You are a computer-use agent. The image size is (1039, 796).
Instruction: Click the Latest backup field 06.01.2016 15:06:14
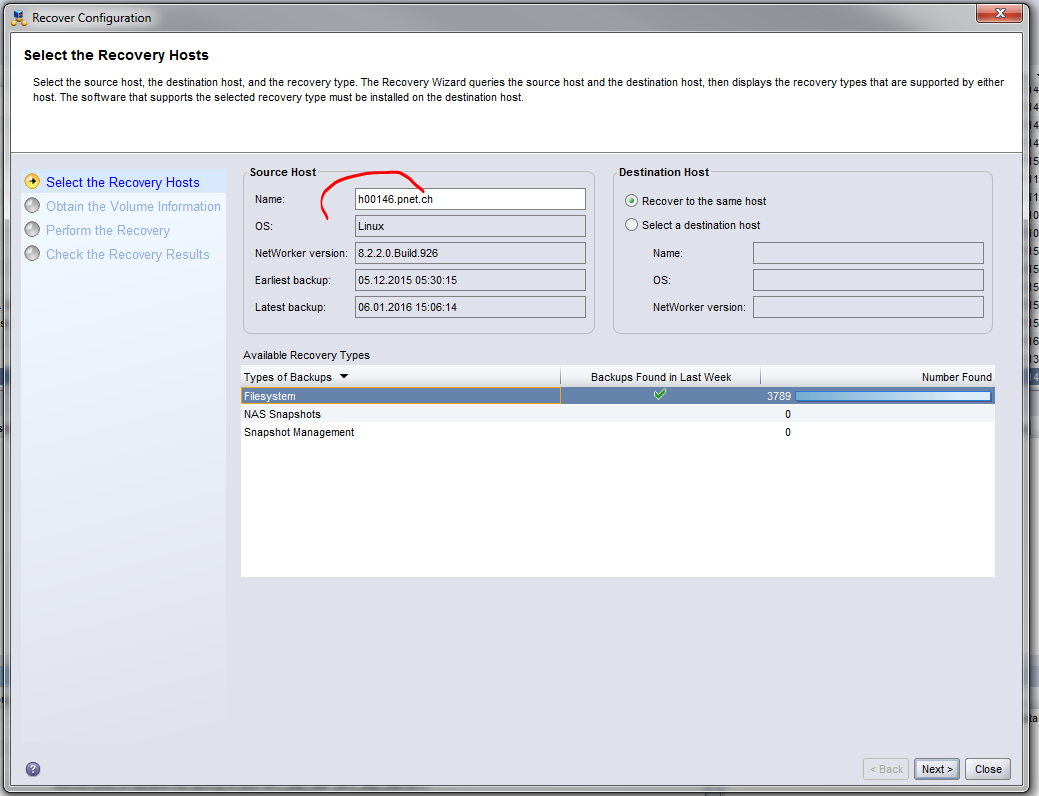point(470,307)
